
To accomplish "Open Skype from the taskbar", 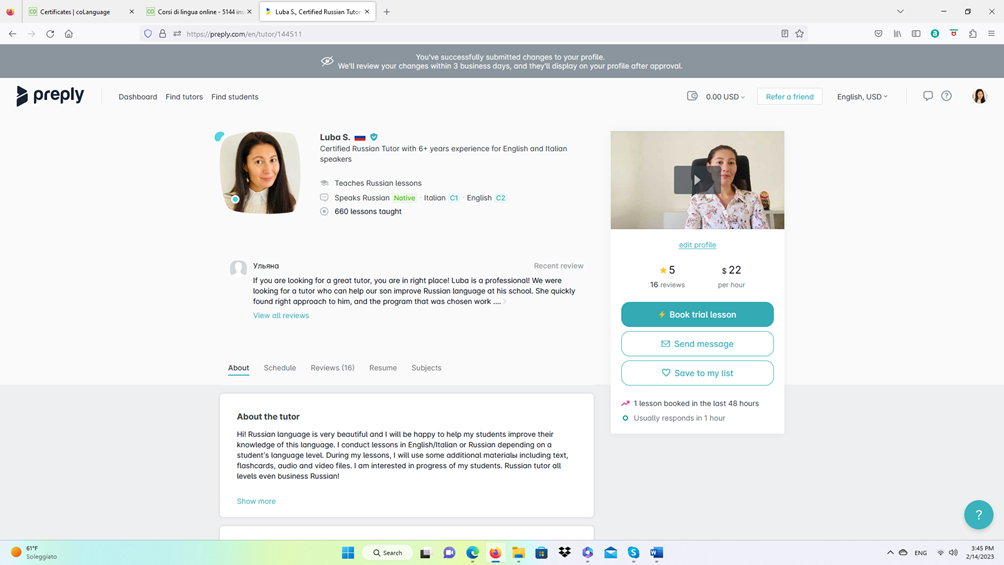I will tap(633, 552).
